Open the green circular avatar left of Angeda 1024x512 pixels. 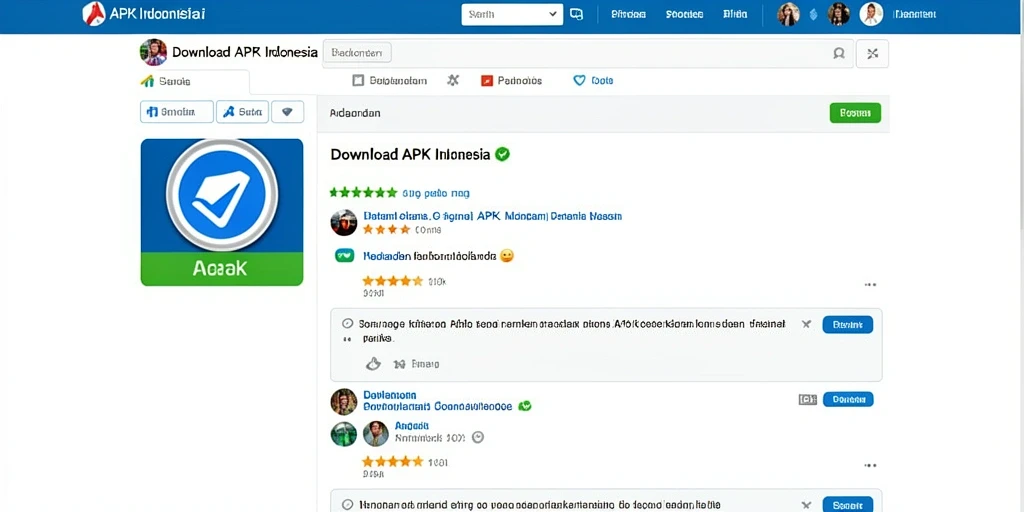344,434
